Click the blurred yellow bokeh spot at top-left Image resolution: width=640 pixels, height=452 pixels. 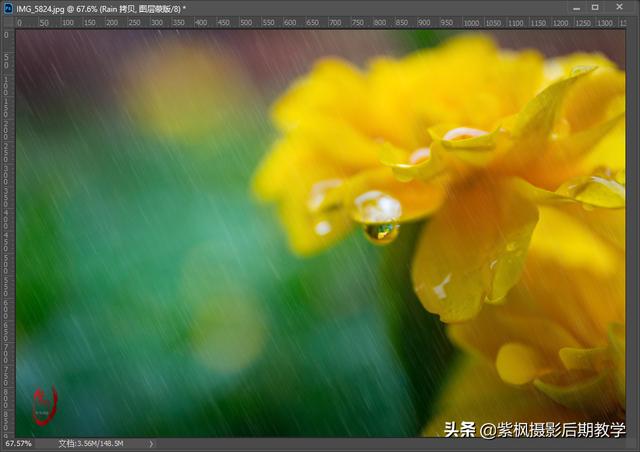pos(183,88)
